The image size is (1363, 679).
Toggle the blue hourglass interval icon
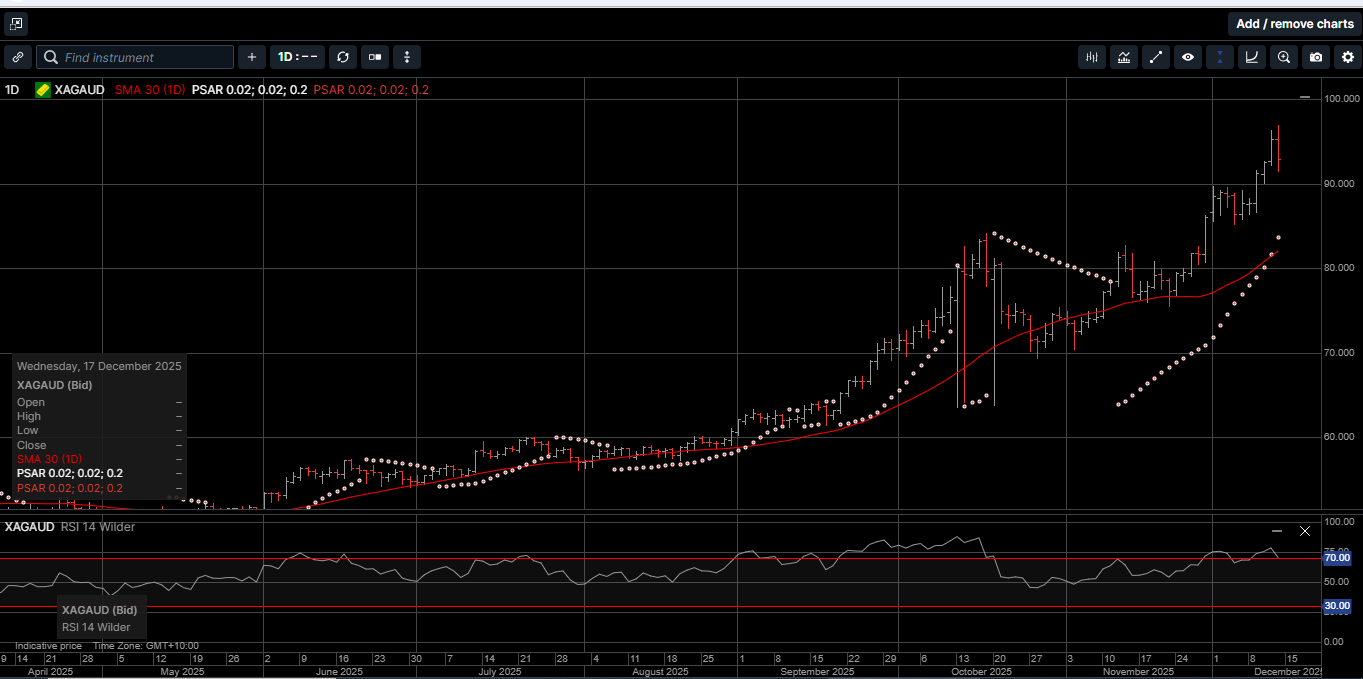point(1219,57)
